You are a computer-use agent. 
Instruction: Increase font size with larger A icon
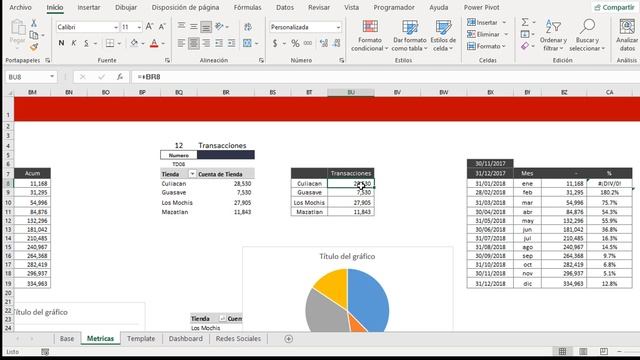[x=149, y=27]
